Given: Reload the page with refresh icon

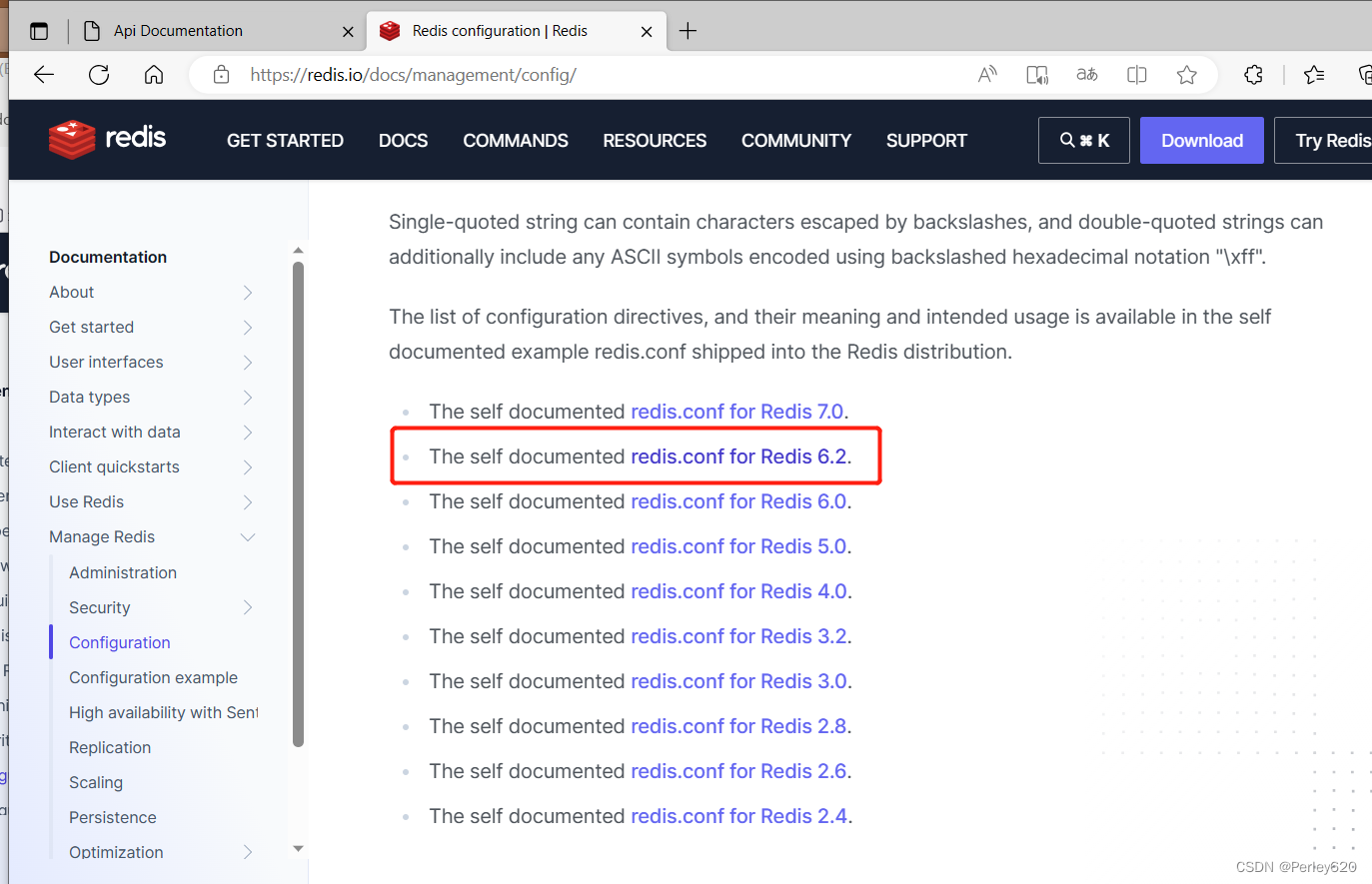Looking at the screenshot, I should (99, 75).
